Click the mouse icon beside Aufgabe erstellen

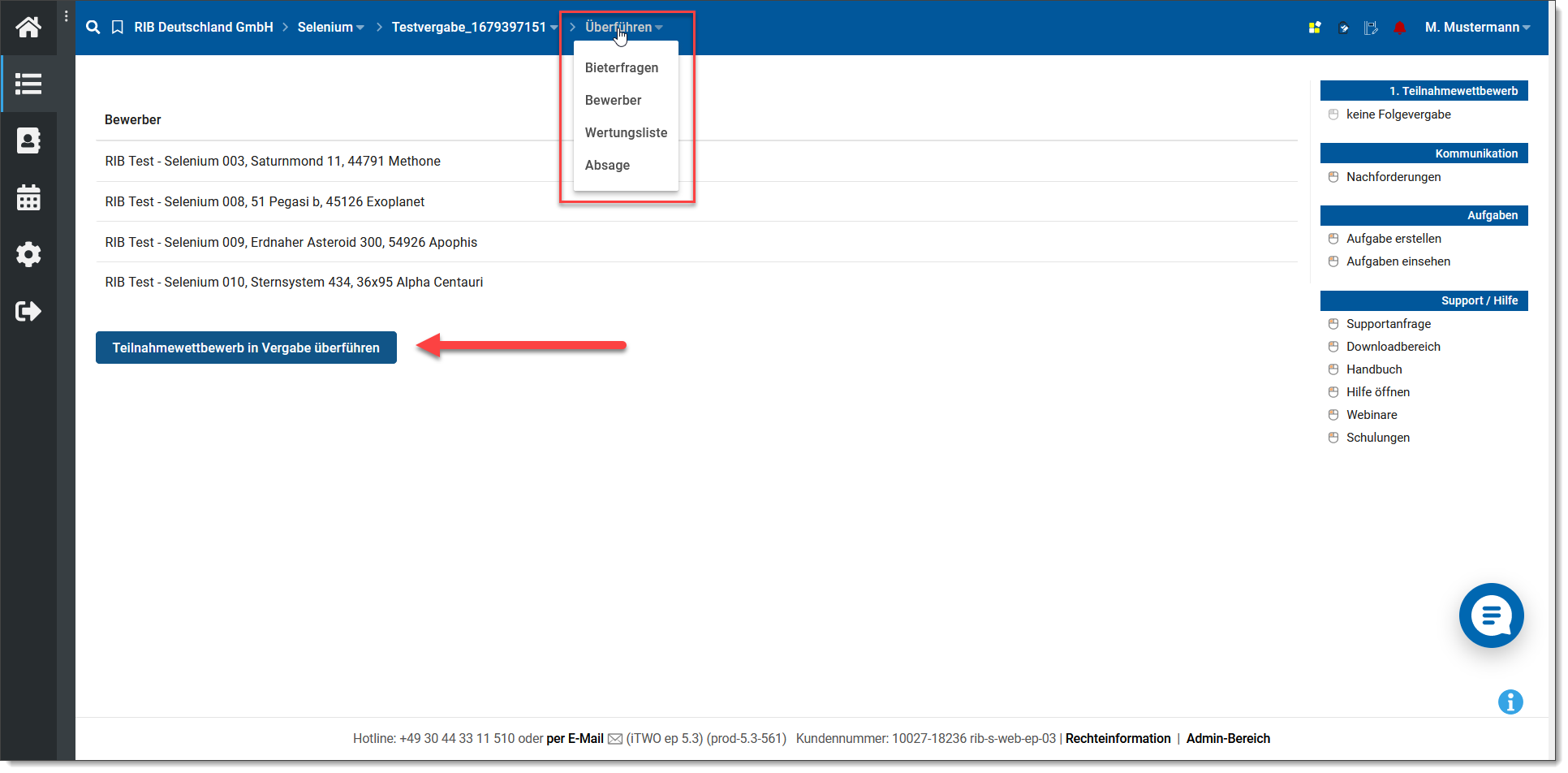(1333, 239)
